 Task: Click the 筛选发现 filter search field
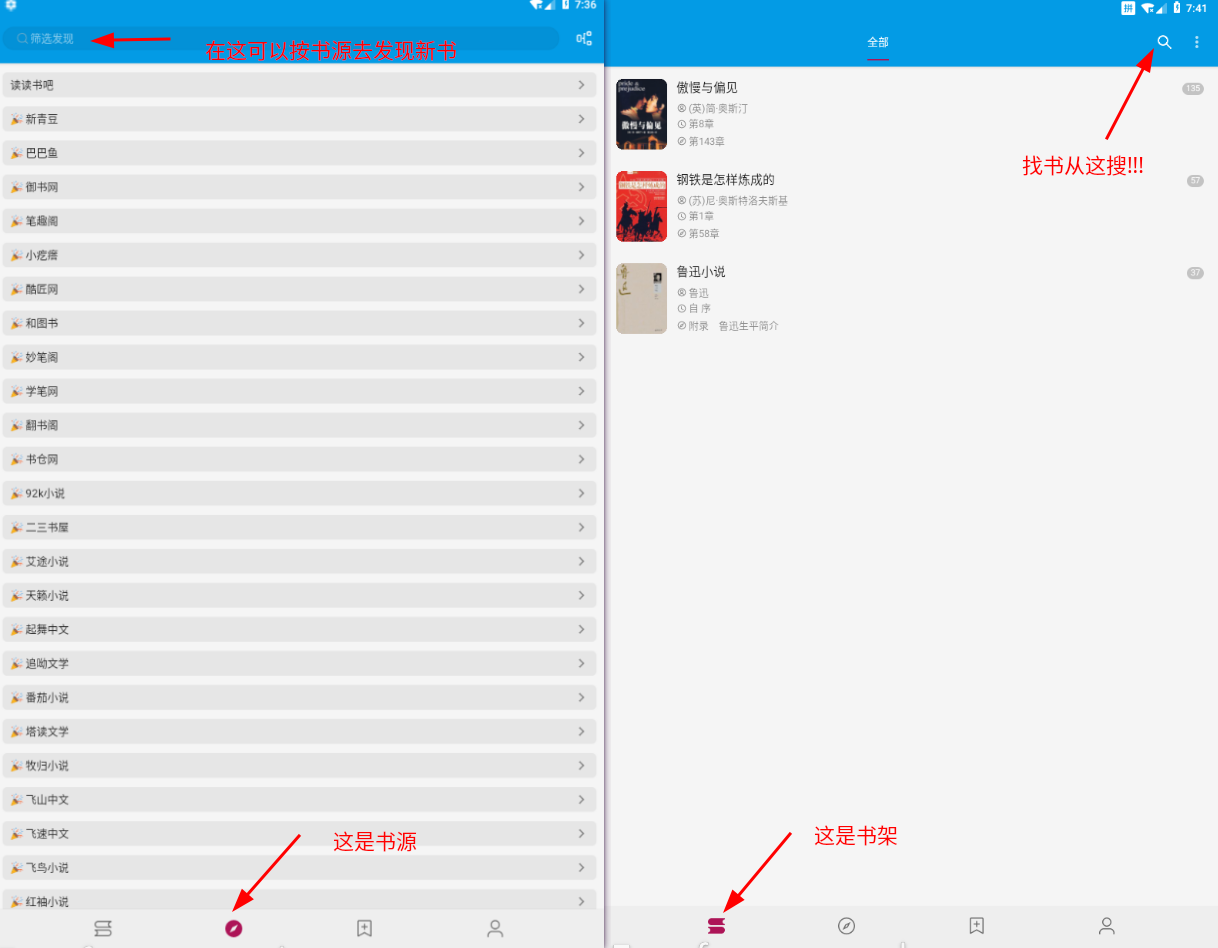pyautogui.click(x=280, y=39)
